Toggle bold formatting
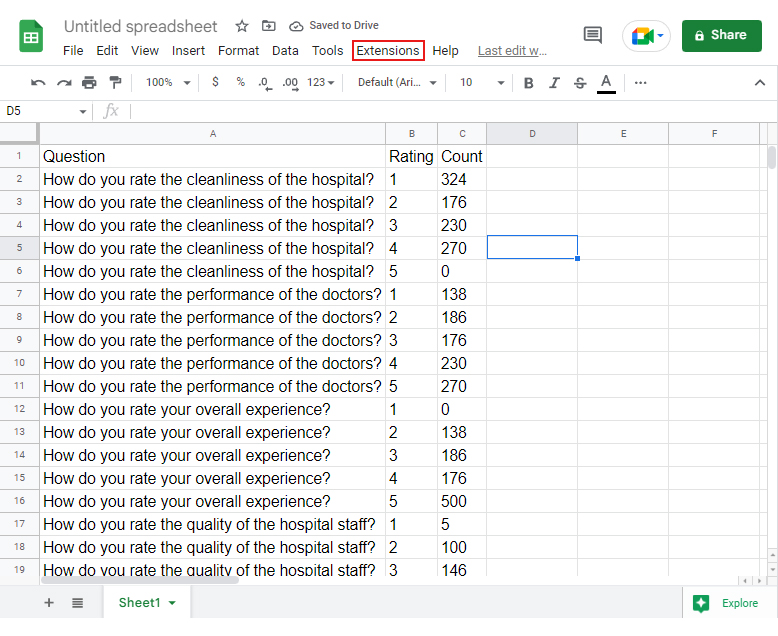 (x=528, y=83)
